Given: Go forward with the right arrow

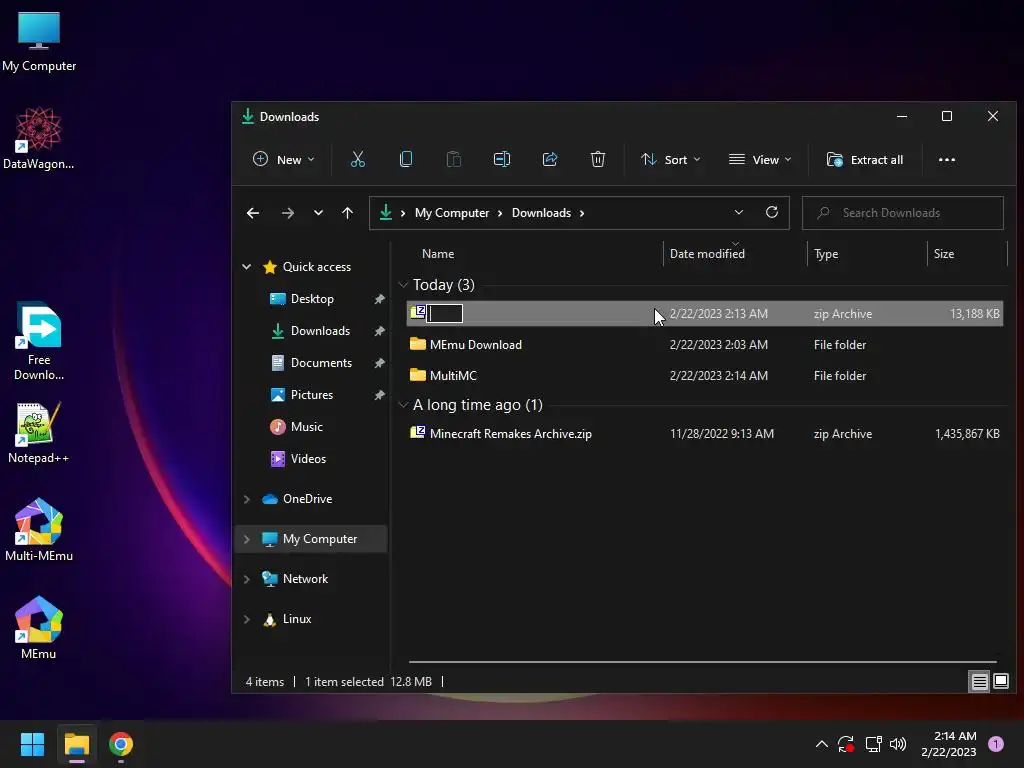Looking at the screenshot, I should point(288,213).
